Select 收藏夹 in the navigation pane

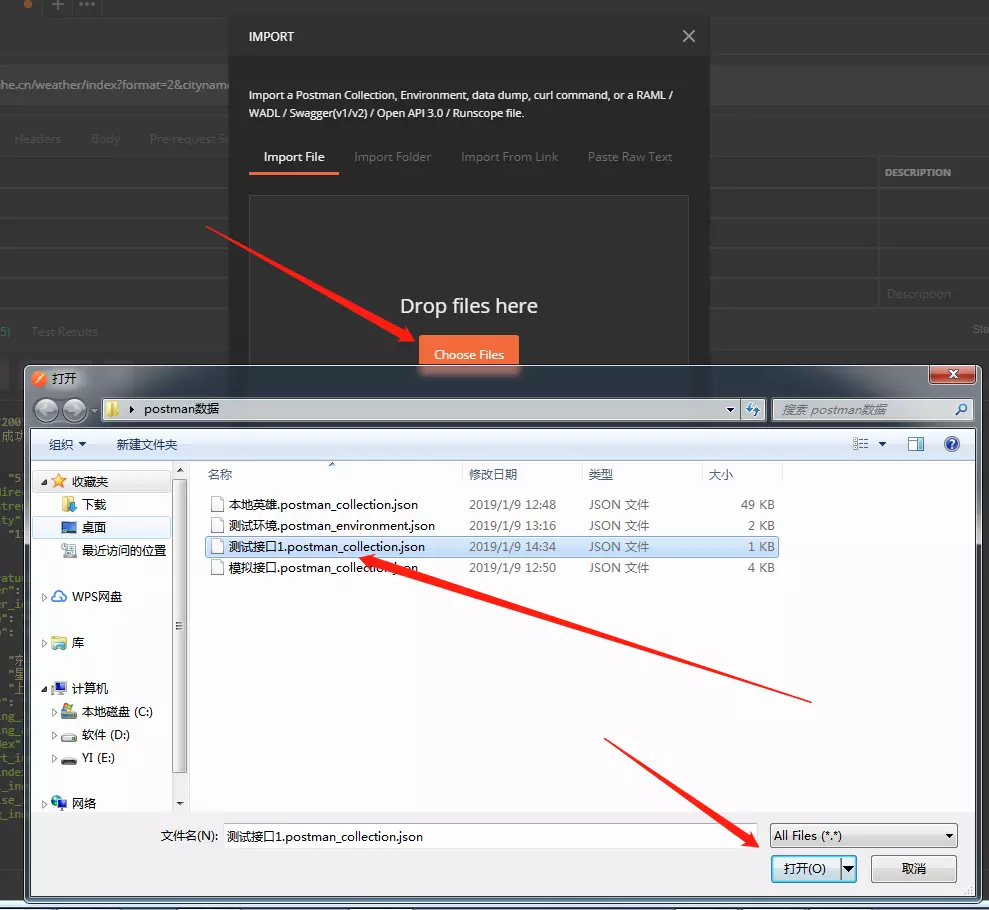[90, 482]
